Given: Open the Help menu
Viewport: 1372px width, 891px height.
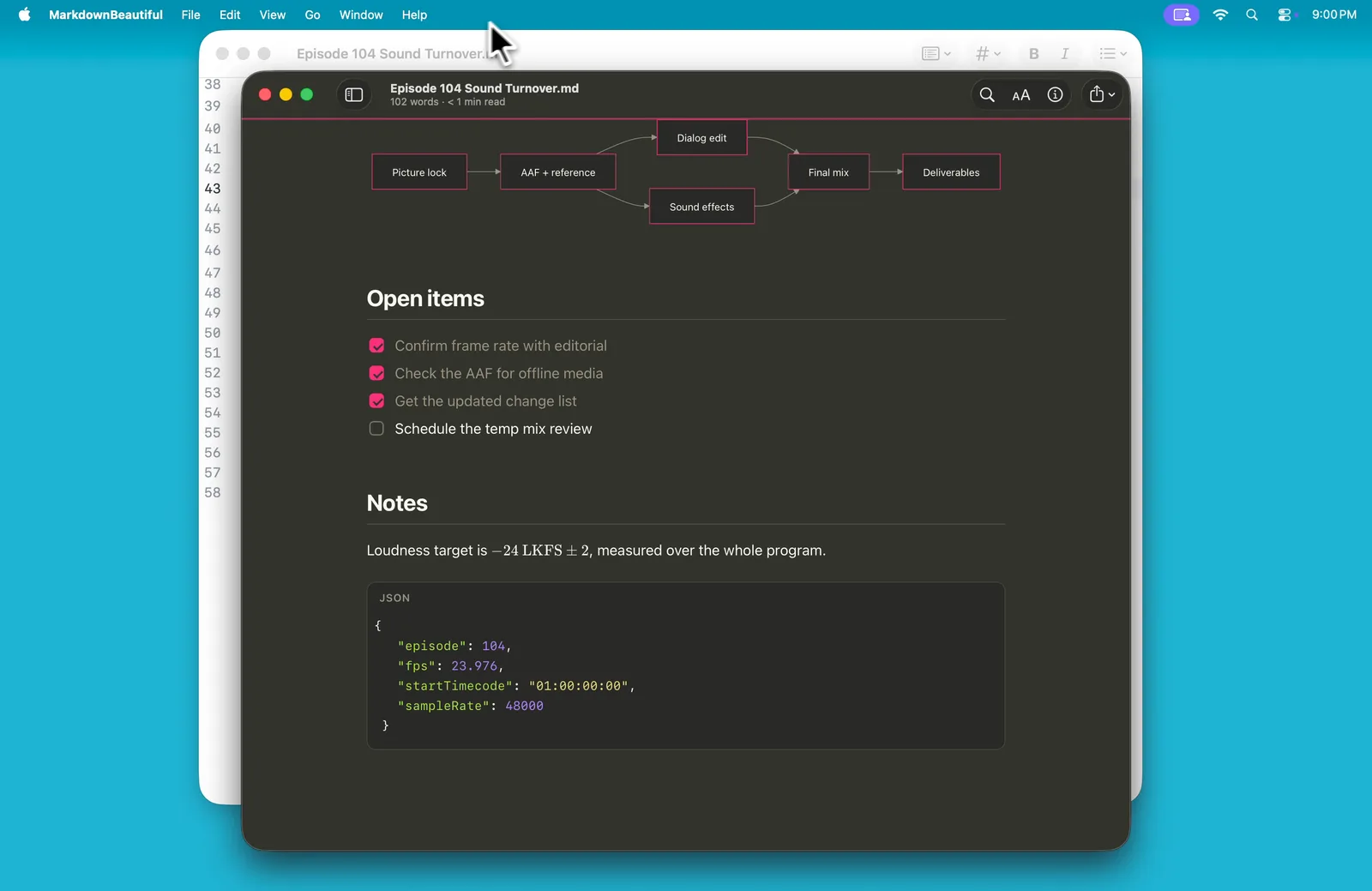Looking at the screenshot, I should coord(414,15).
